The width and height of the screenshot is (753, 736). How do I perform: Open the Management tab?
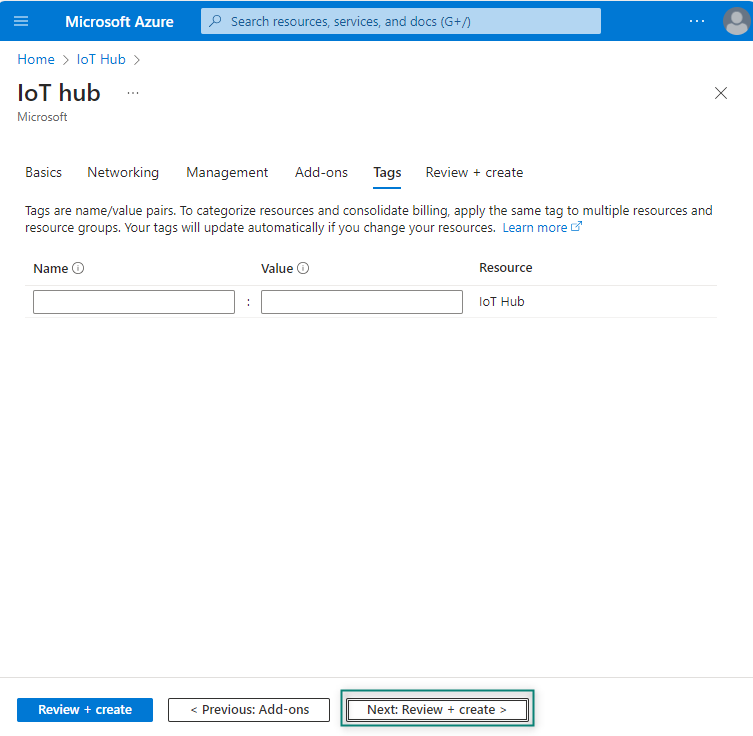(x=227, y=172)
